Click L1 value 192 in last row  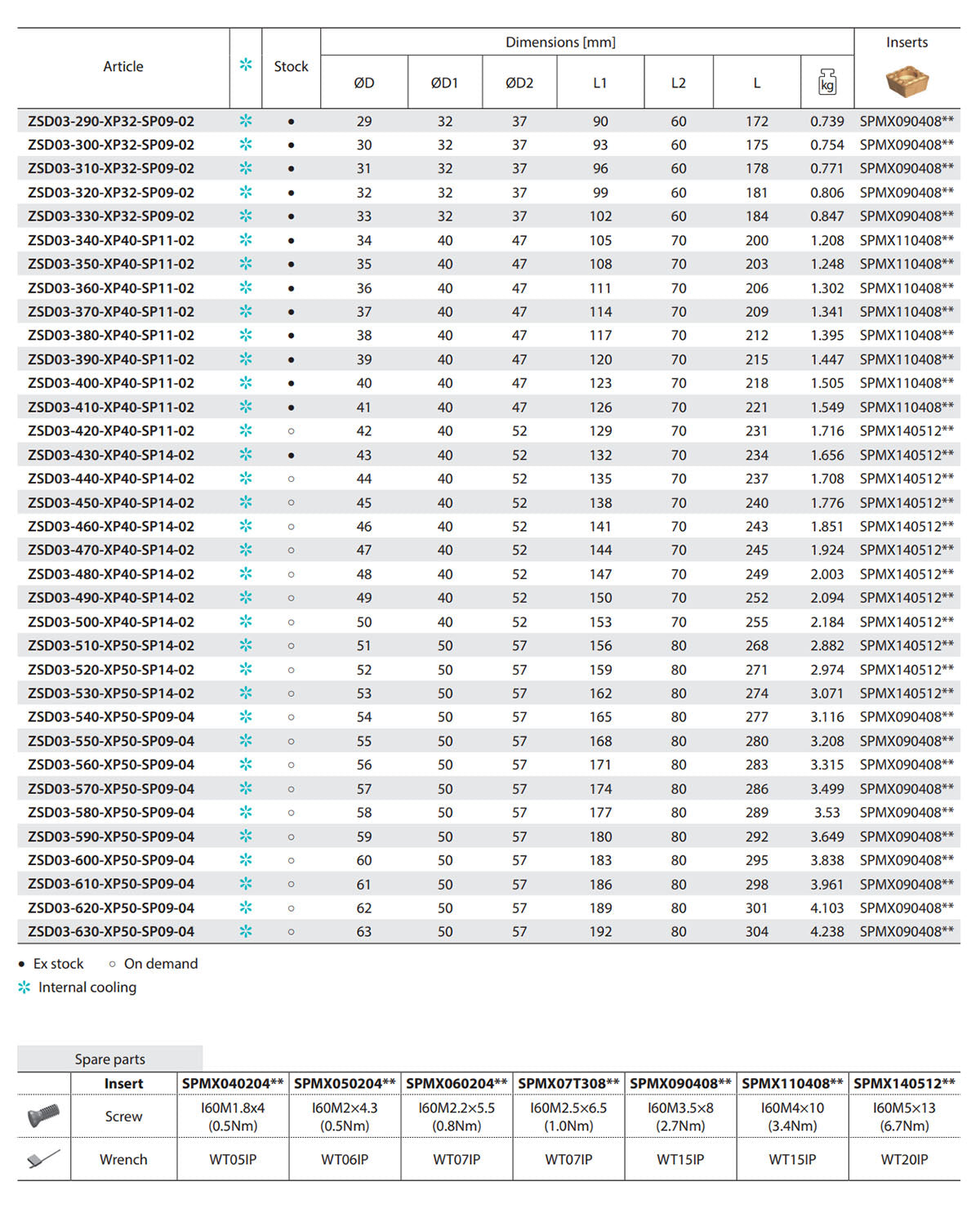tap(600, 931)
